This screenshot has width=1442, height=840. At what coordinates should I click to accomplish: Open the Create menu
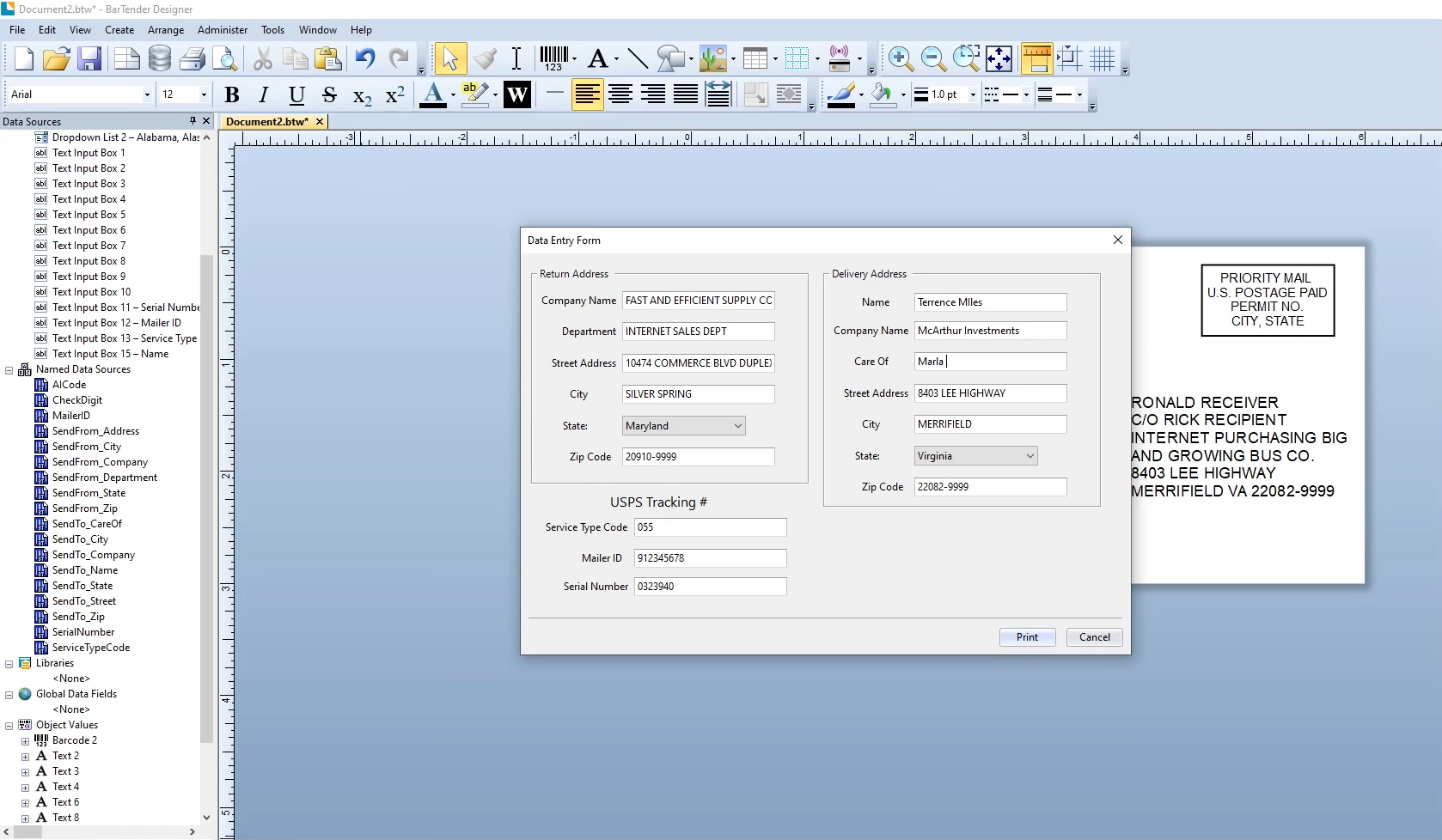tap(119, 29)
